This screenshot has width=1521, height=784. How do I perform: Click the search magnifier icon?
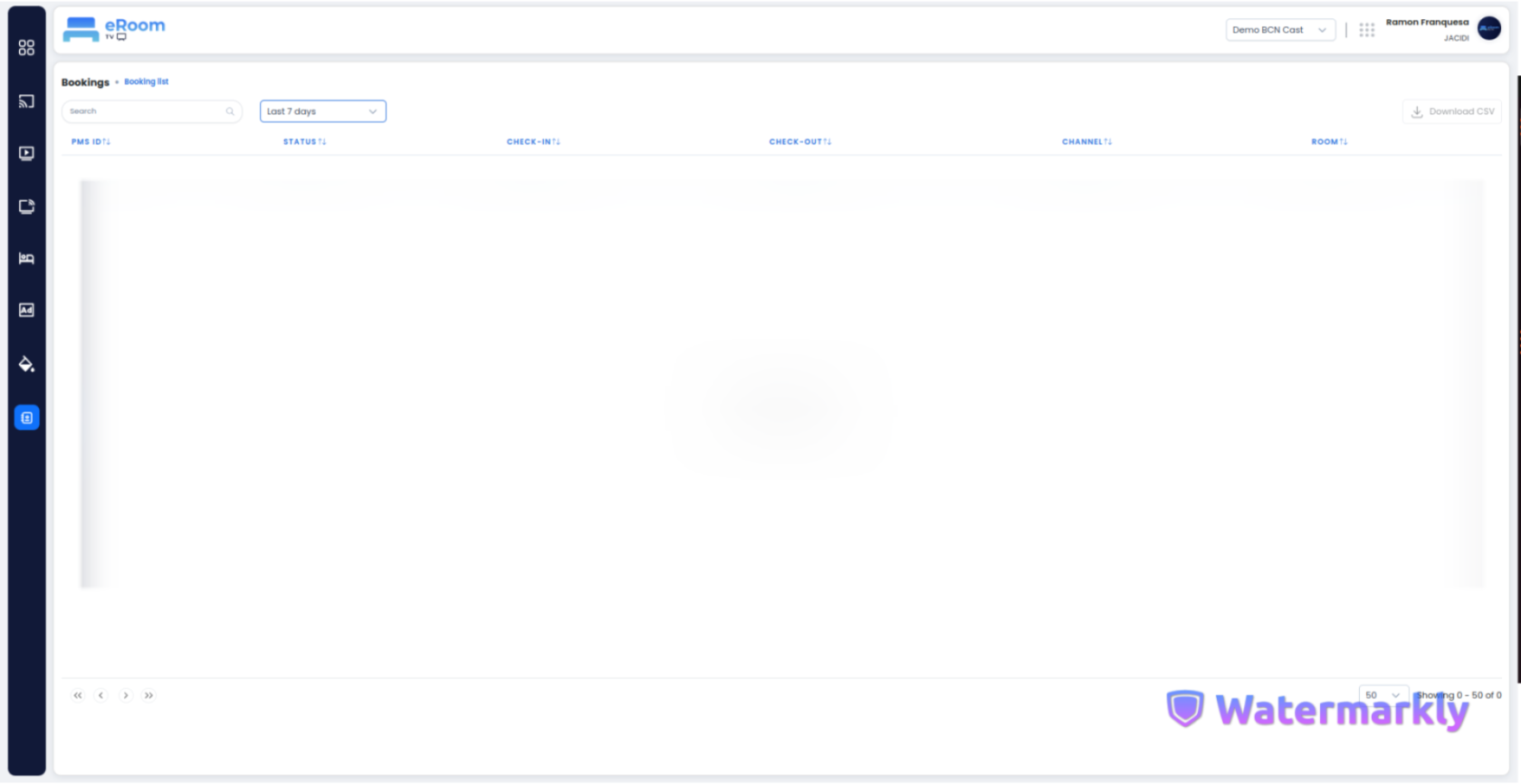point(230,111)
